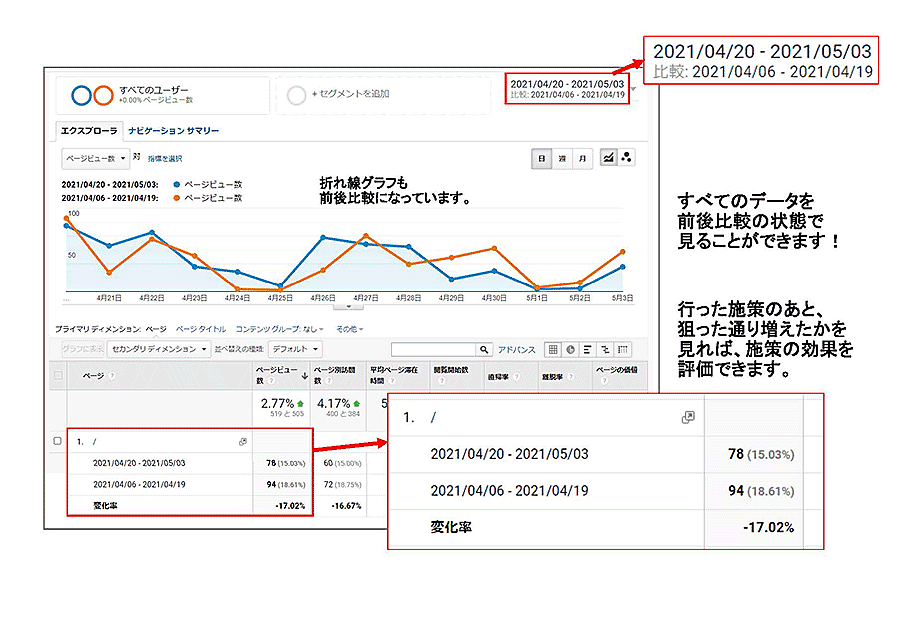Select the comparison view icon

(x=605, y=349)
